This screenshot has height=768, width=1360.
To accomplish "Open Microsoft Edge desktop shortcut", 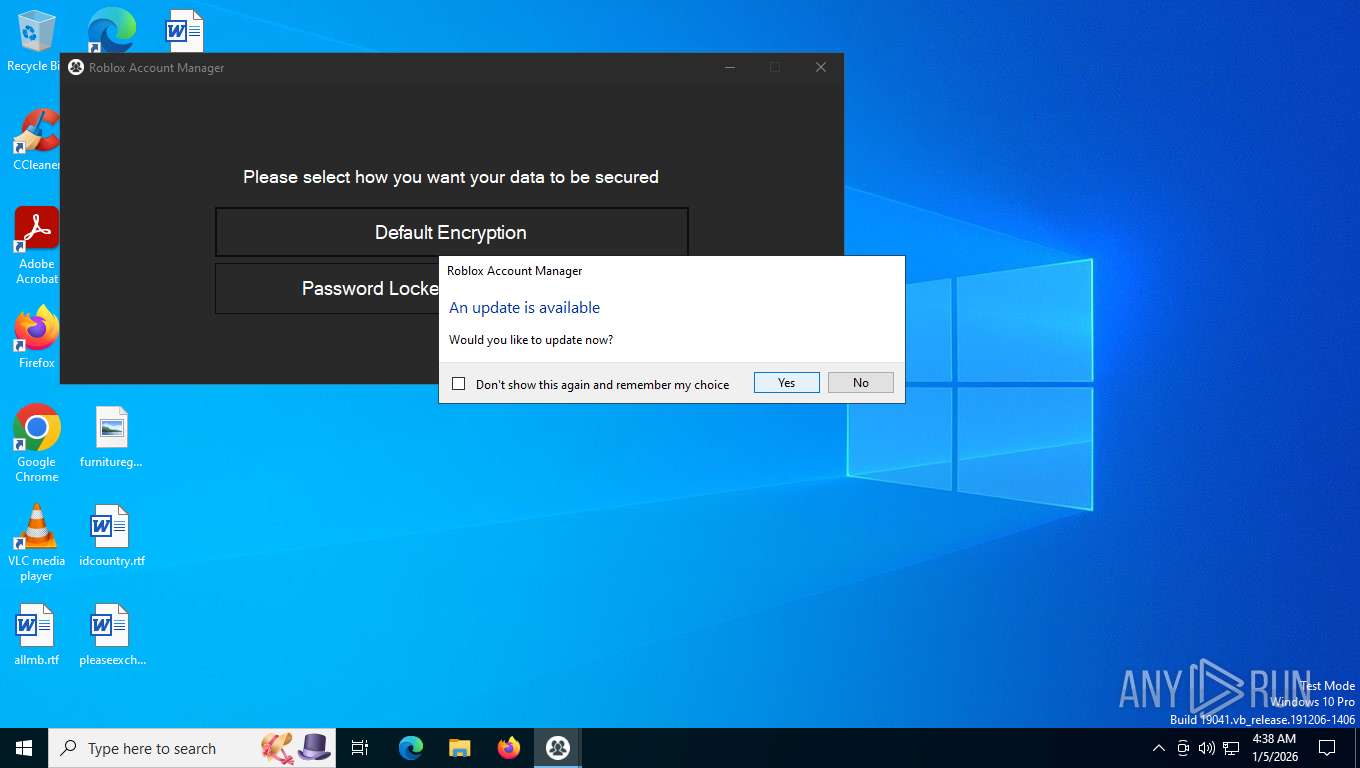I will pos(110,30).
